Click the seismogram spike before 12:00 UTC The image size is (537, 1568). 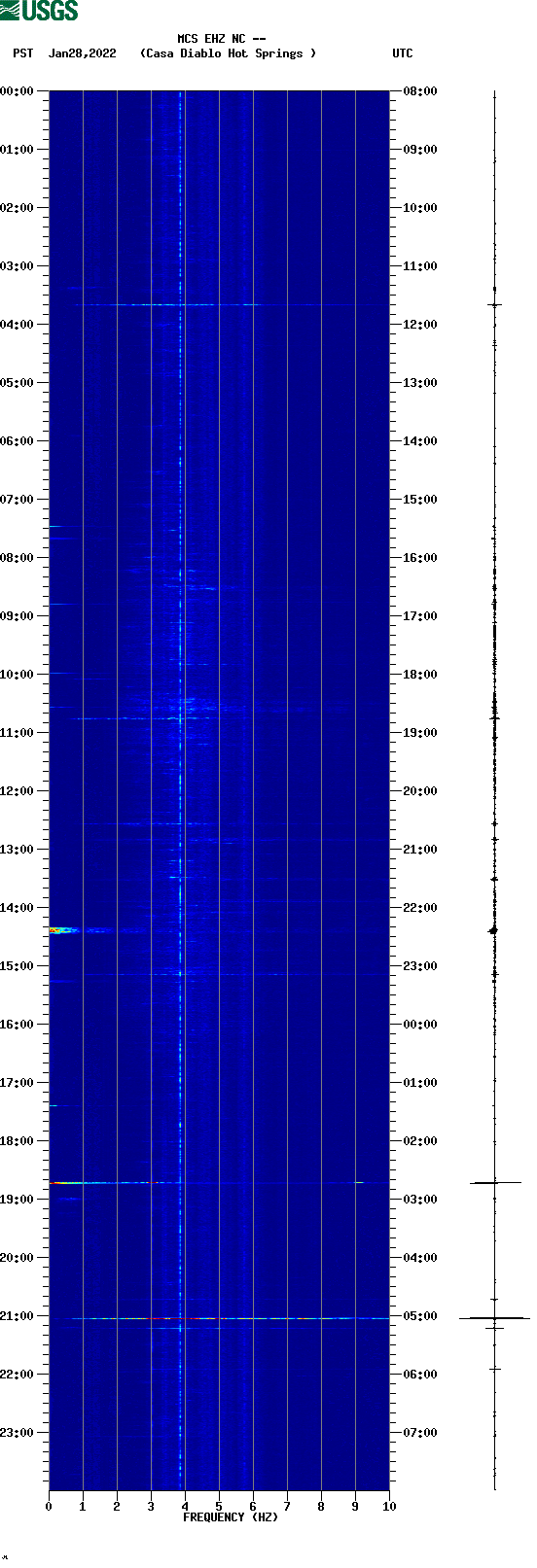[494, 305]
